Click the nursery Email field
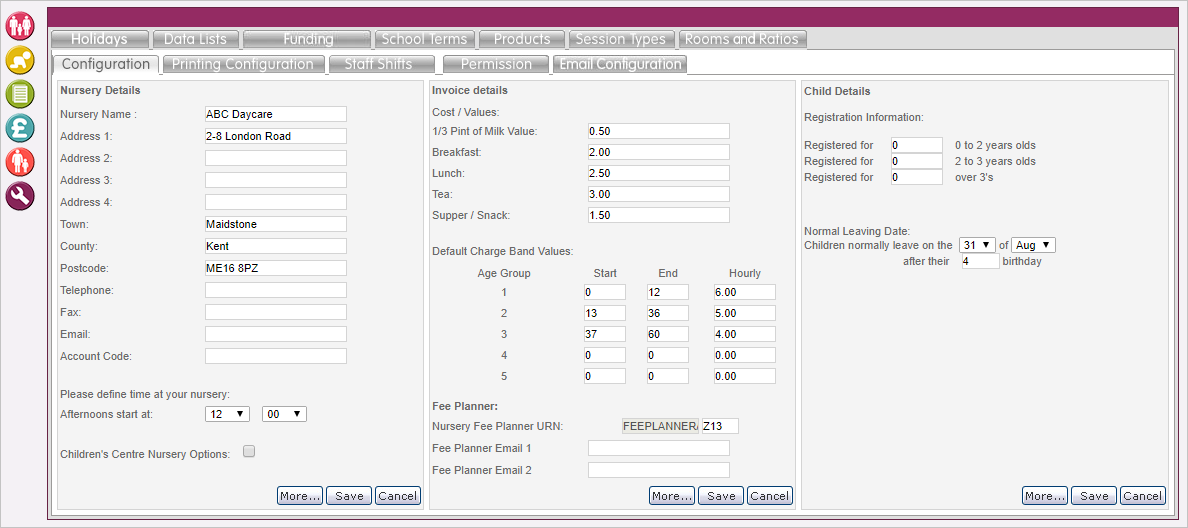The image size is (1188, 528). tap(276, 334)
